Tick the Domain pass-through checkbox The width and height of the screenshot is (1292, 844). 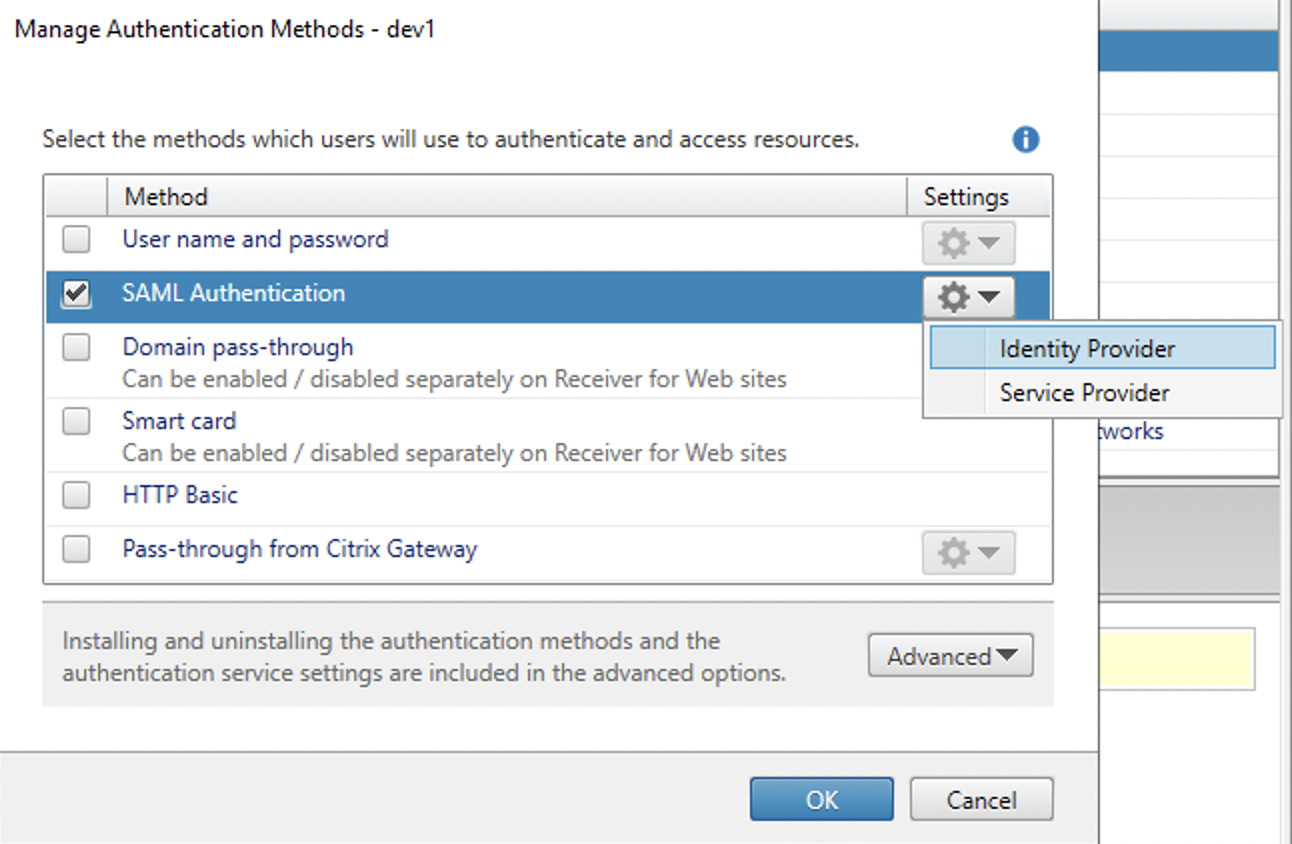pos(76,348)
